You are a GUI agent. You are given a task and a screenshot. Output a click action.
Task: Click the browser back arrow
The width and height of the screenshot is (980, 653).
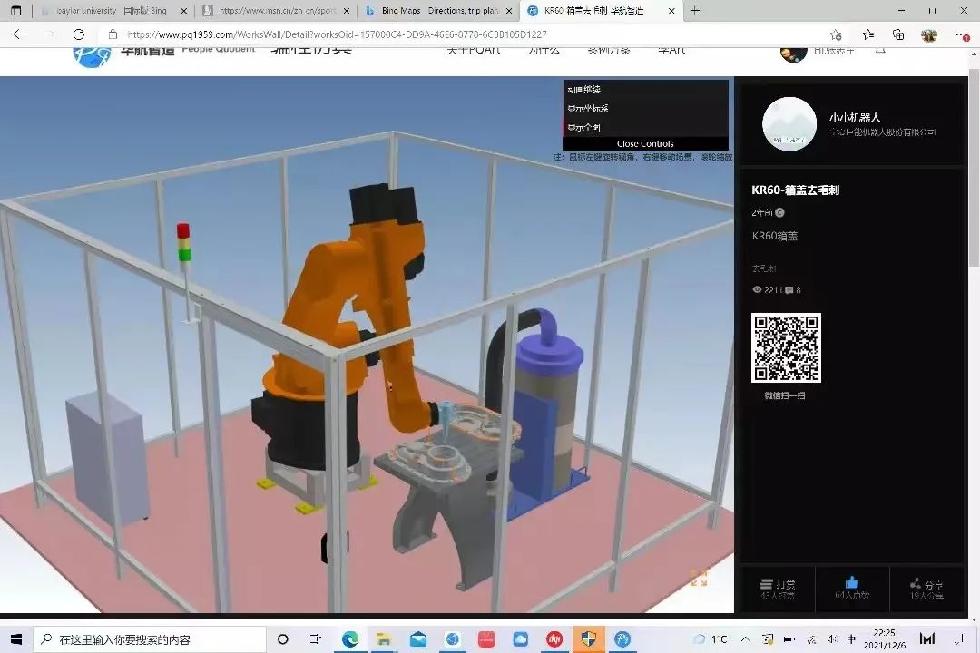[x=17, y=34]
